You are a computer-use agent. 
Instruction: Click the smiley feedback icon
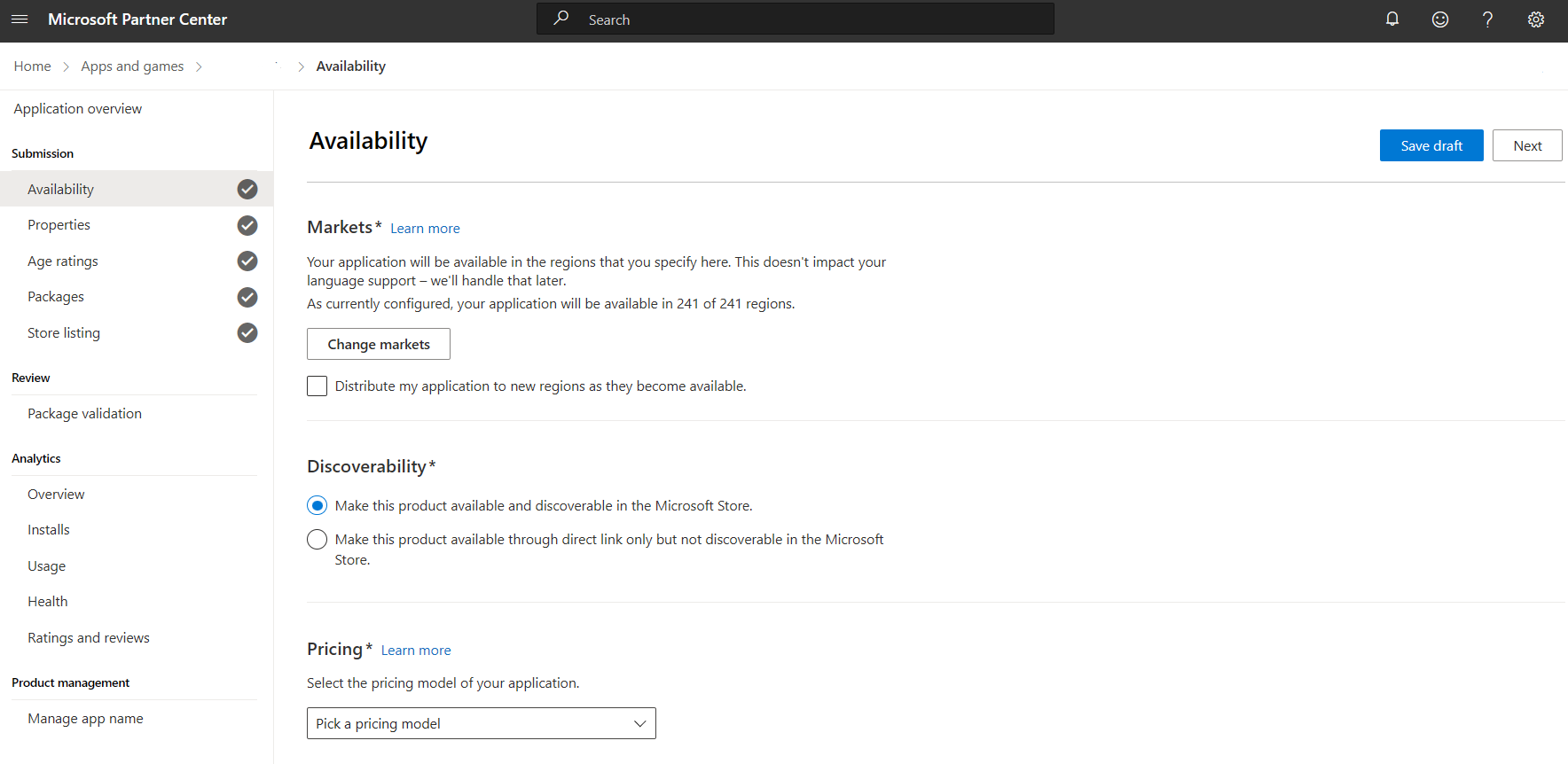[1440, 19]
